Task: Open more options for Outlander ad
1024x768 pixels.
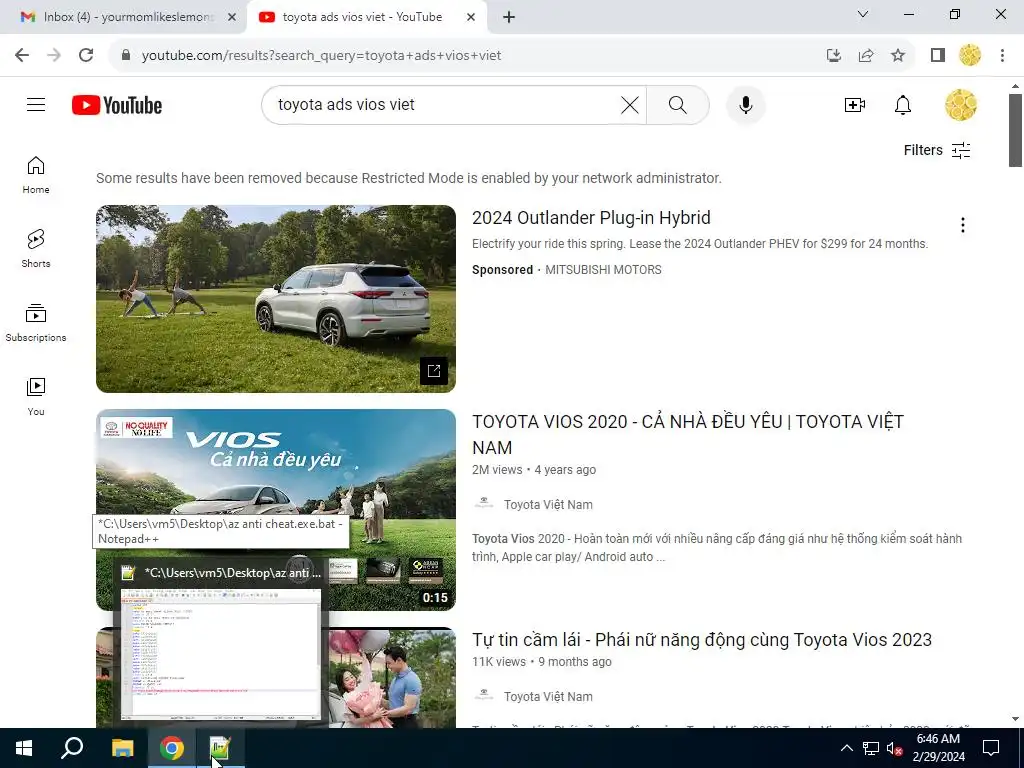Action: click(x=963, y=225)
